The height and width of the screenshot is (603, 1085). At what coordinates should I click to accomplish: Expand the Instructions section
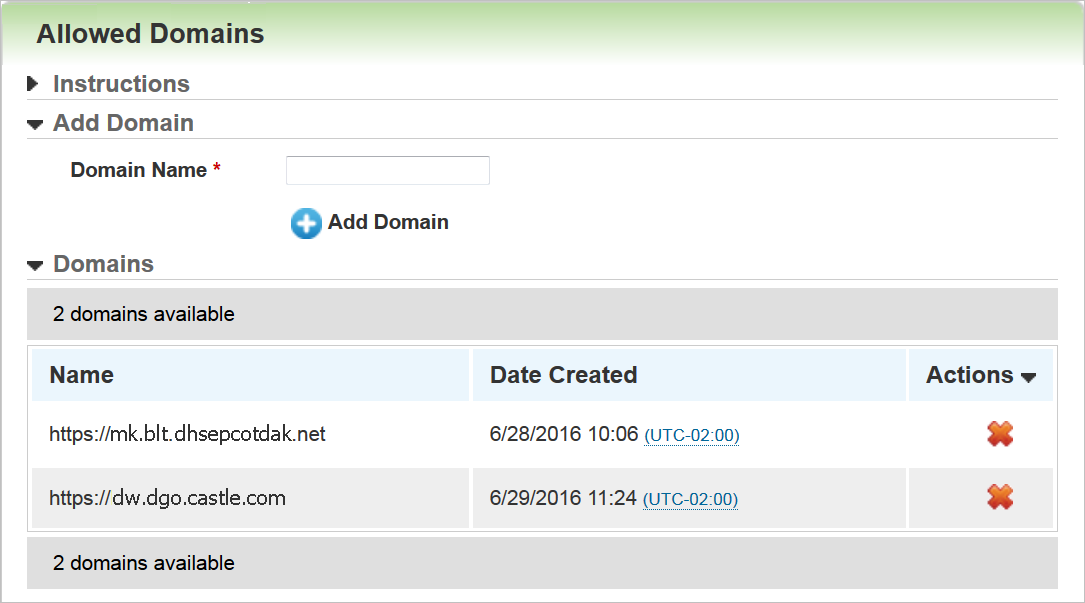[x=33, y=84]
